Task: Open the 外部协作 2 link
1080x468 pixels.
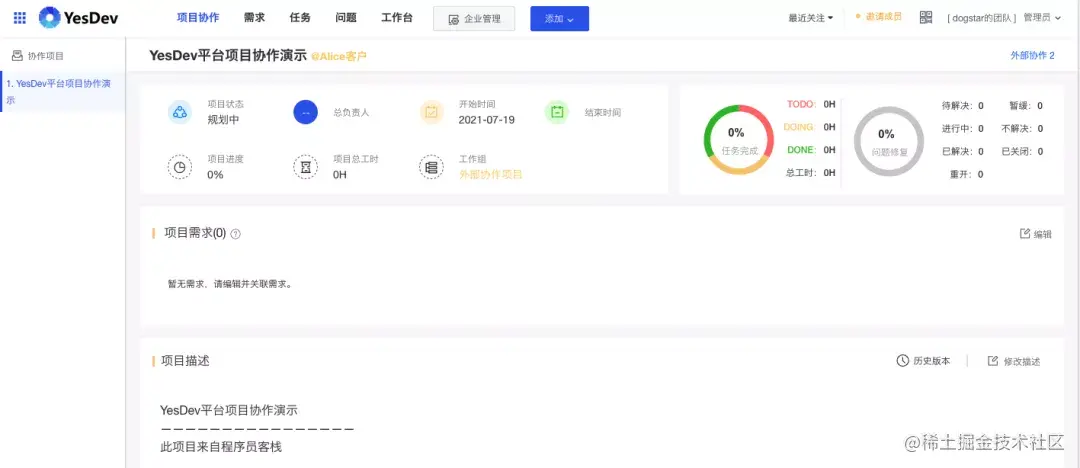Action: tap(1032, 56)
